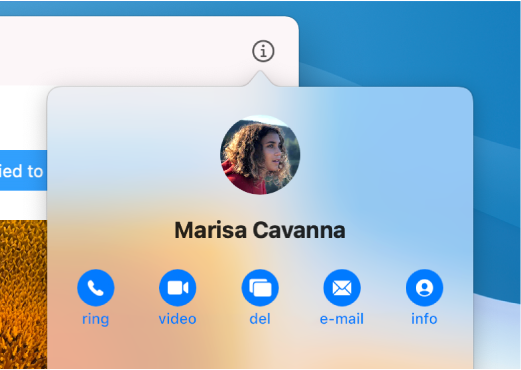Start a phone call with the ring icon
The height and width of the screenshot is (370, 521).
click(96, 288)
